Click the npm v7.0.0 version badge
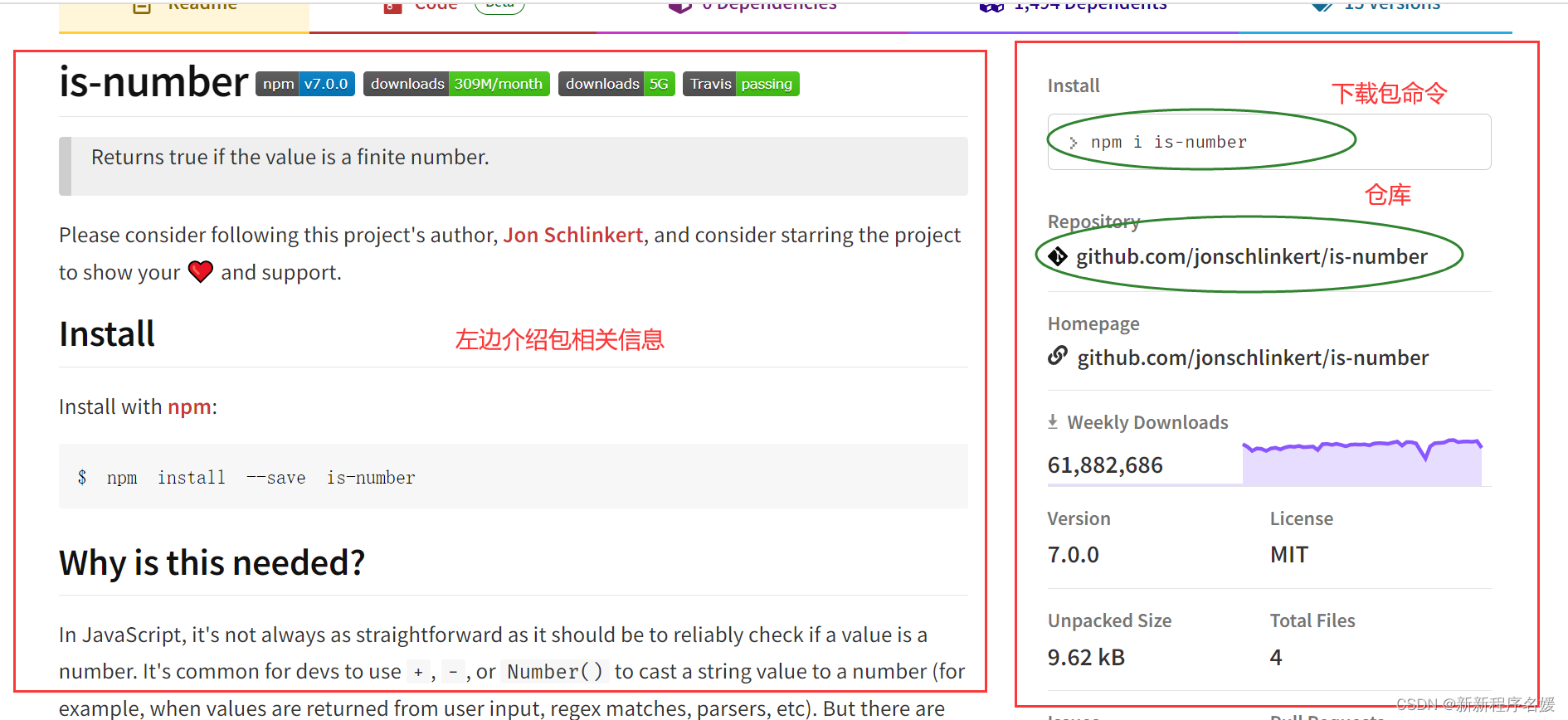Viewport: 1568px width, 720px height. pos(305,84)
